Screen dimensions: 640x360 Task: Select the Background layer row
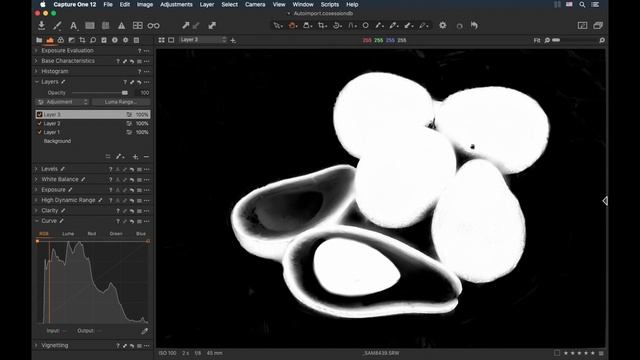(93, 141)
